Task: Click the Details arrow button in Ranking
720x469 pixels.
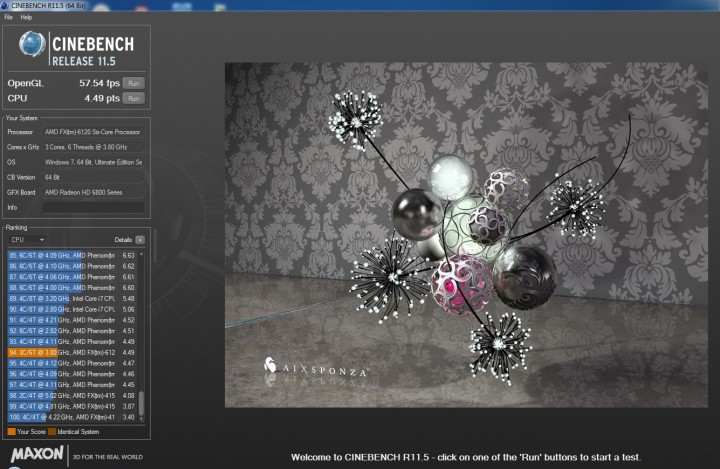Action: [x=140, y=240]
